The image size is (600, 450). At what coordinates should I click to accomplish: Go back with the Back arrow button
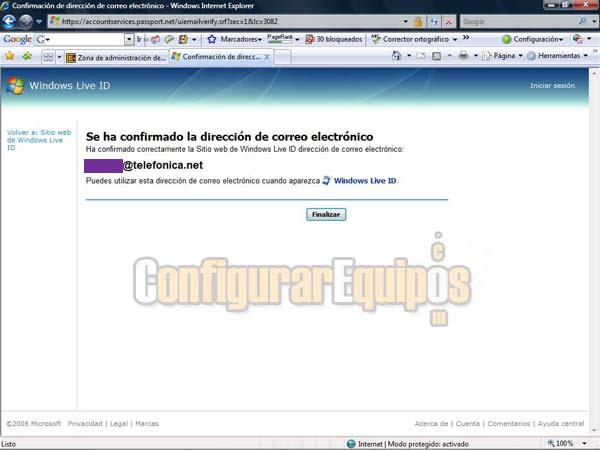pos(9,21)
